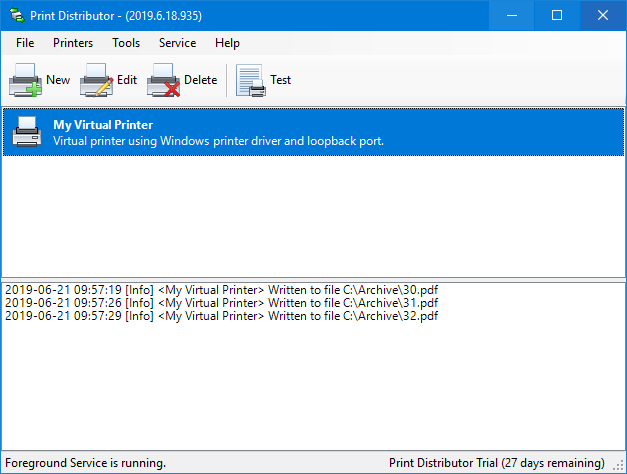Click the My Virtual Printer list icon
627x474 pixels.
coord(27,132)
